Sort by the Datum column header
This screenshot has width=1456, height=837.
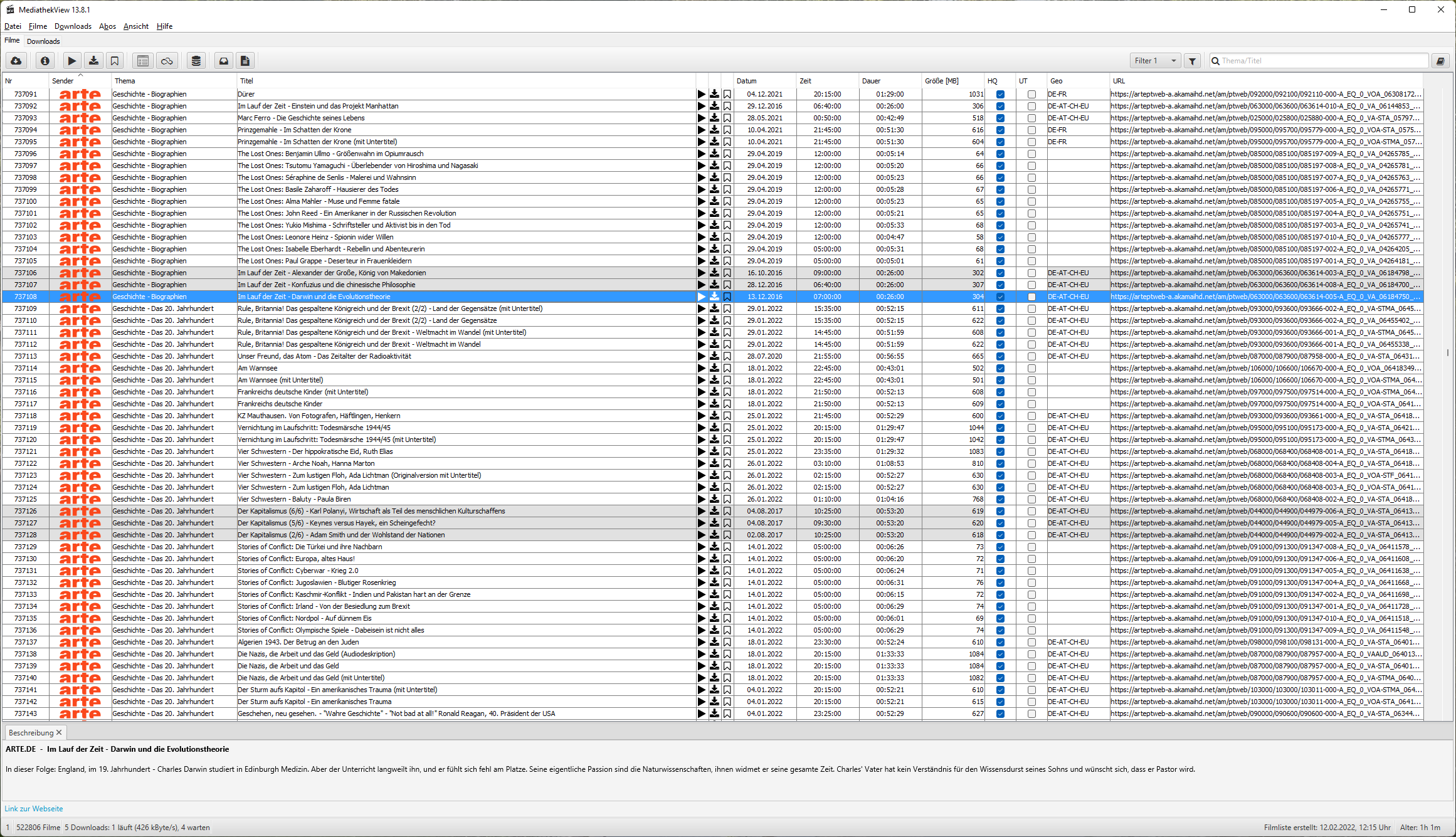pyautogui.click(x=765, y=81)
